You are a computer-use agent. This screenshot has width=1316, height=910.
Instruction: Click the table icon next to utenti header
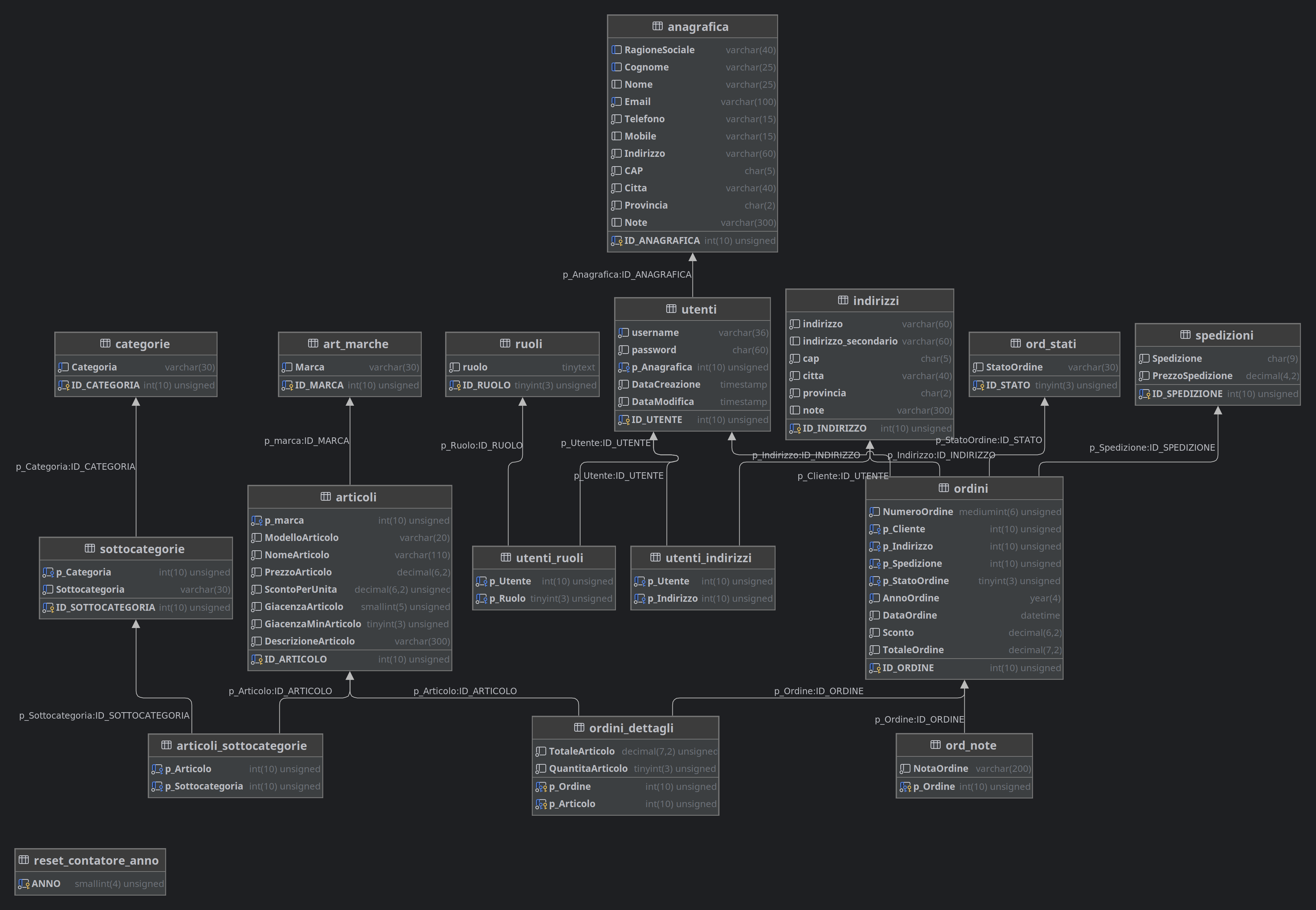pyautogui.click(x=671, y=309)
